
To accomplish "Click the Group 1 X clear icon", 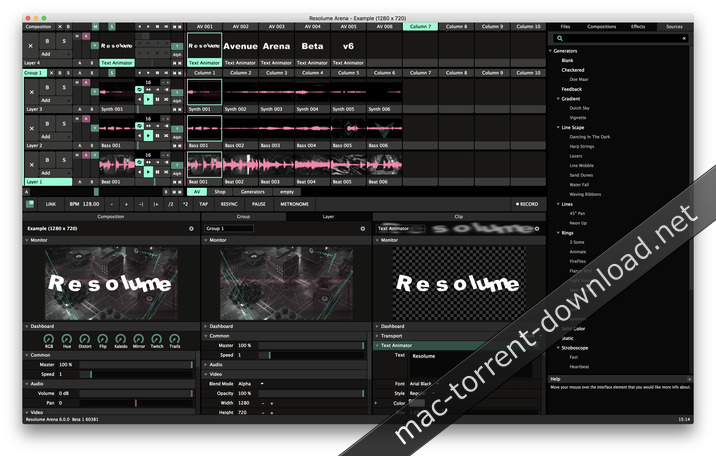I will [52, 73].
